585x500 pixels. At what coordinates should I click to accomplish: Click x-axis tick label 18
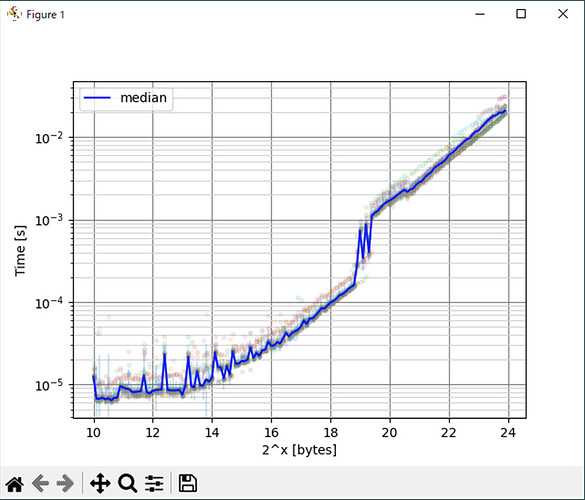[x=331, y=433]
